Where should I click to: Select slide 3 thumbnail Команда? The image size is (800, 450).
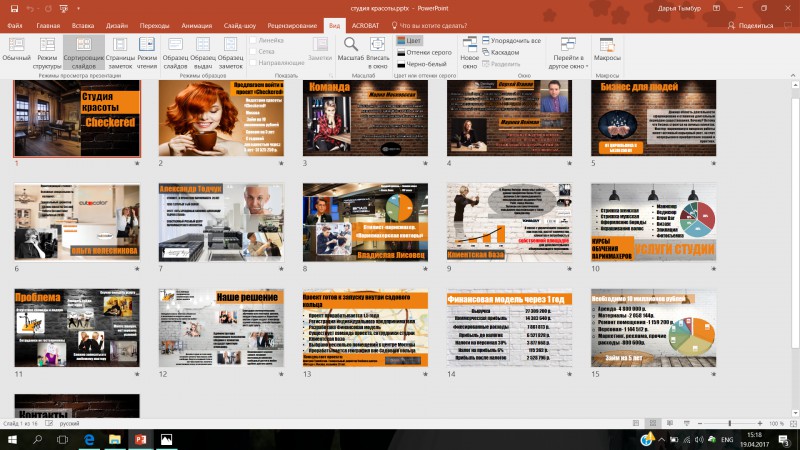pos(365,118)
